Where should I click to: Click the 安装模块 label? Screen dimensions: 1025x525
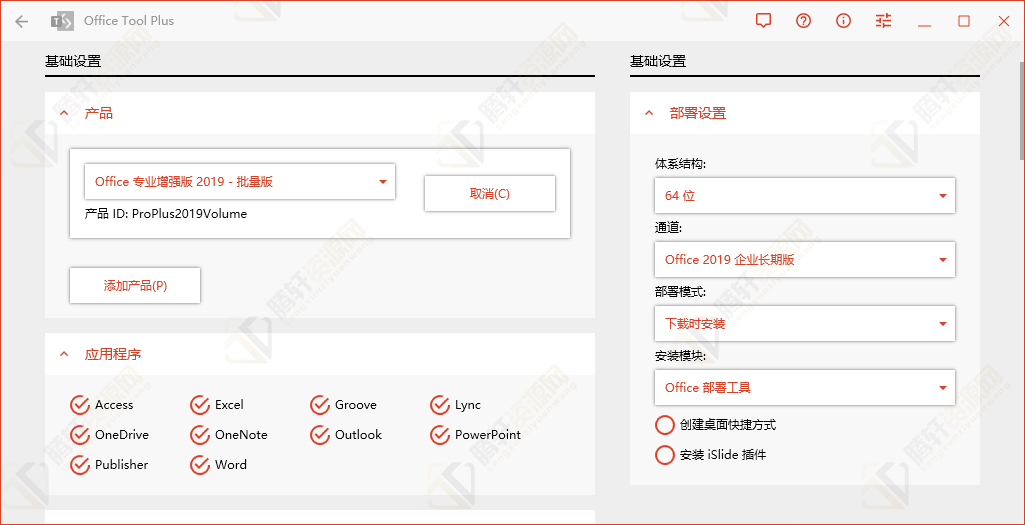point(681,356)
